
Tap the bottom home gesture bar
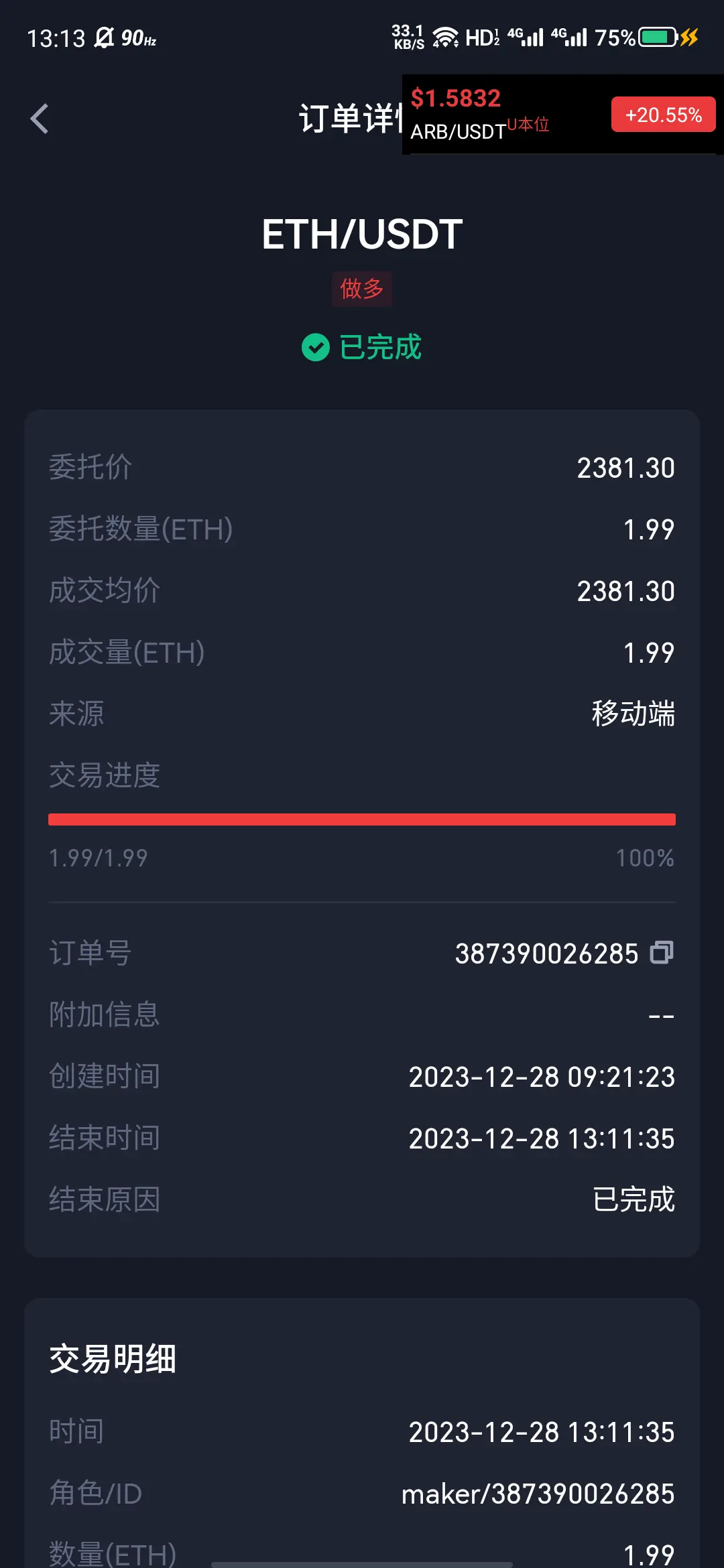[x=362, y=1564]
